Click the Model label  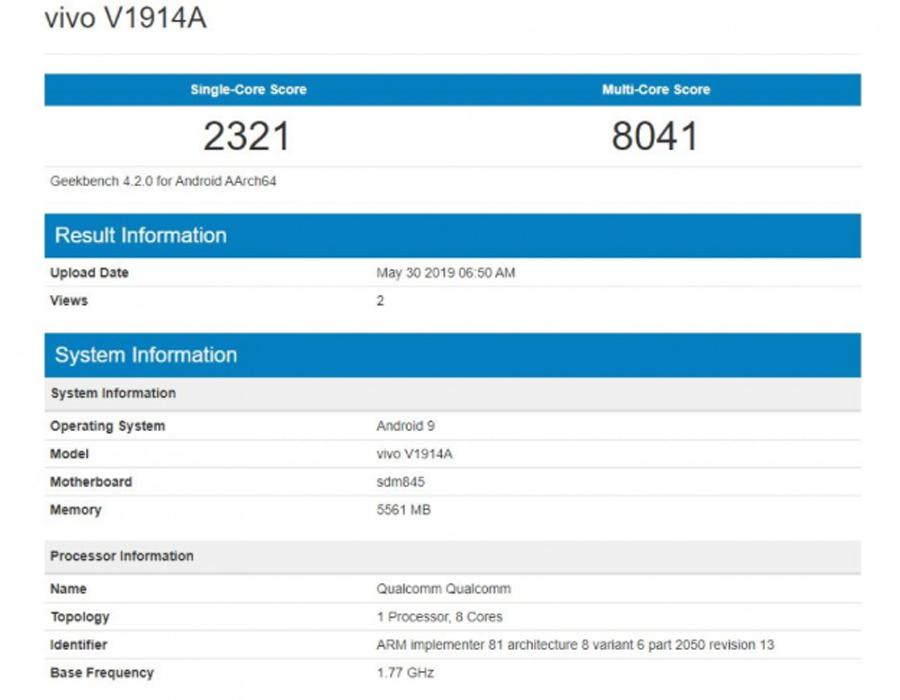pos(69,454)
